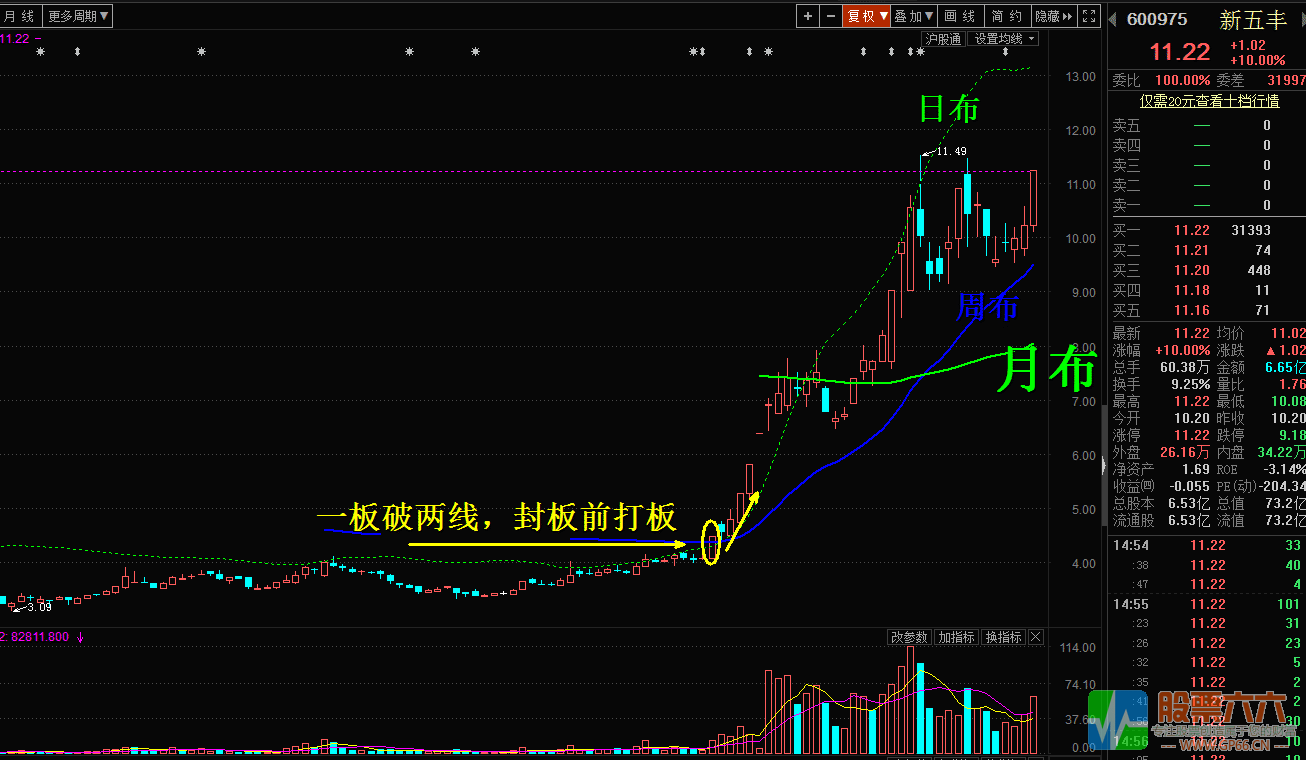Click the 买五 bid price 11.16

tap(1192, 310)
